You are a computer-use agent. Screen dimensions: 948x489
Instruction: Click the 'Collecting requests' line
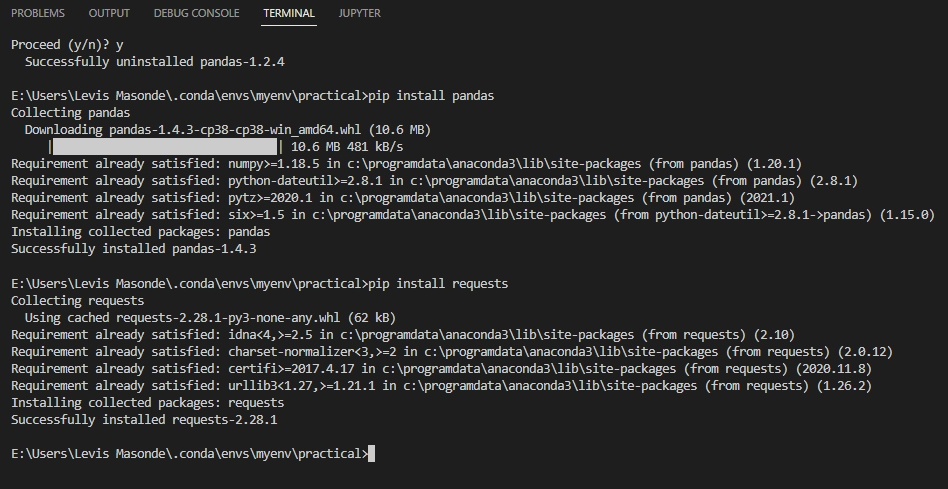point(77,301)
